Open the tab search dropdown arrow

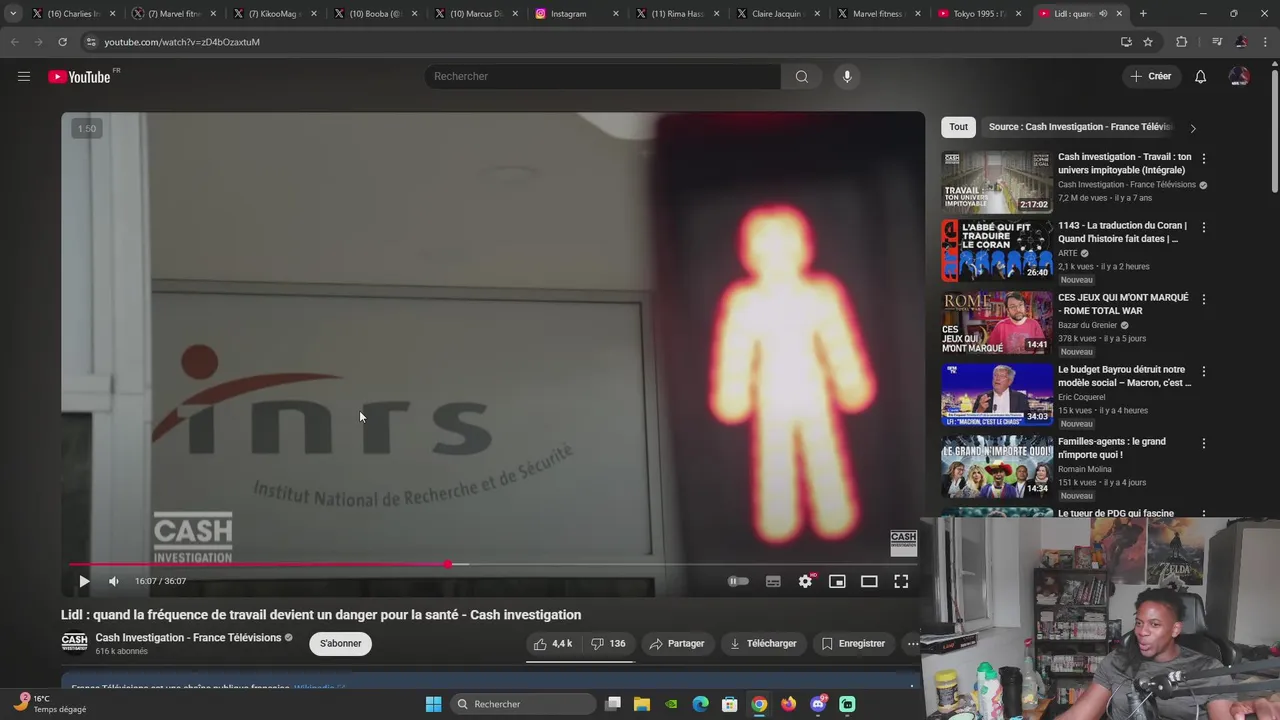click(x=13, y=14)
